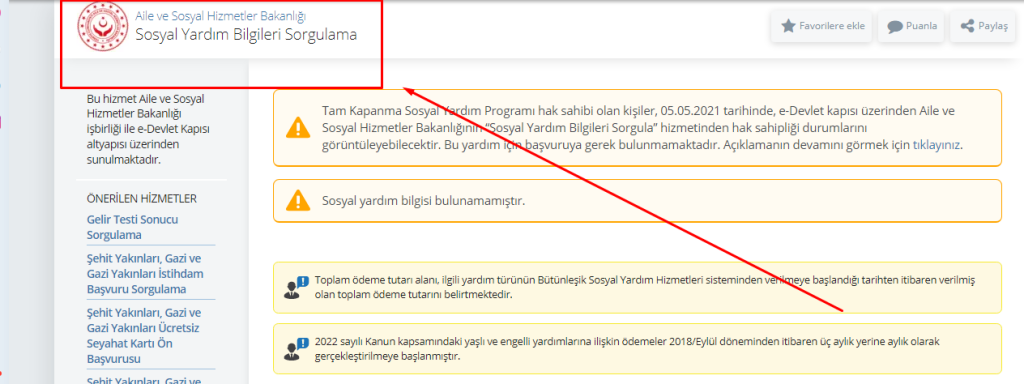Click the speech bubble icon in Puanla
The image size is (1024, 384).
(x=895, y=27)
